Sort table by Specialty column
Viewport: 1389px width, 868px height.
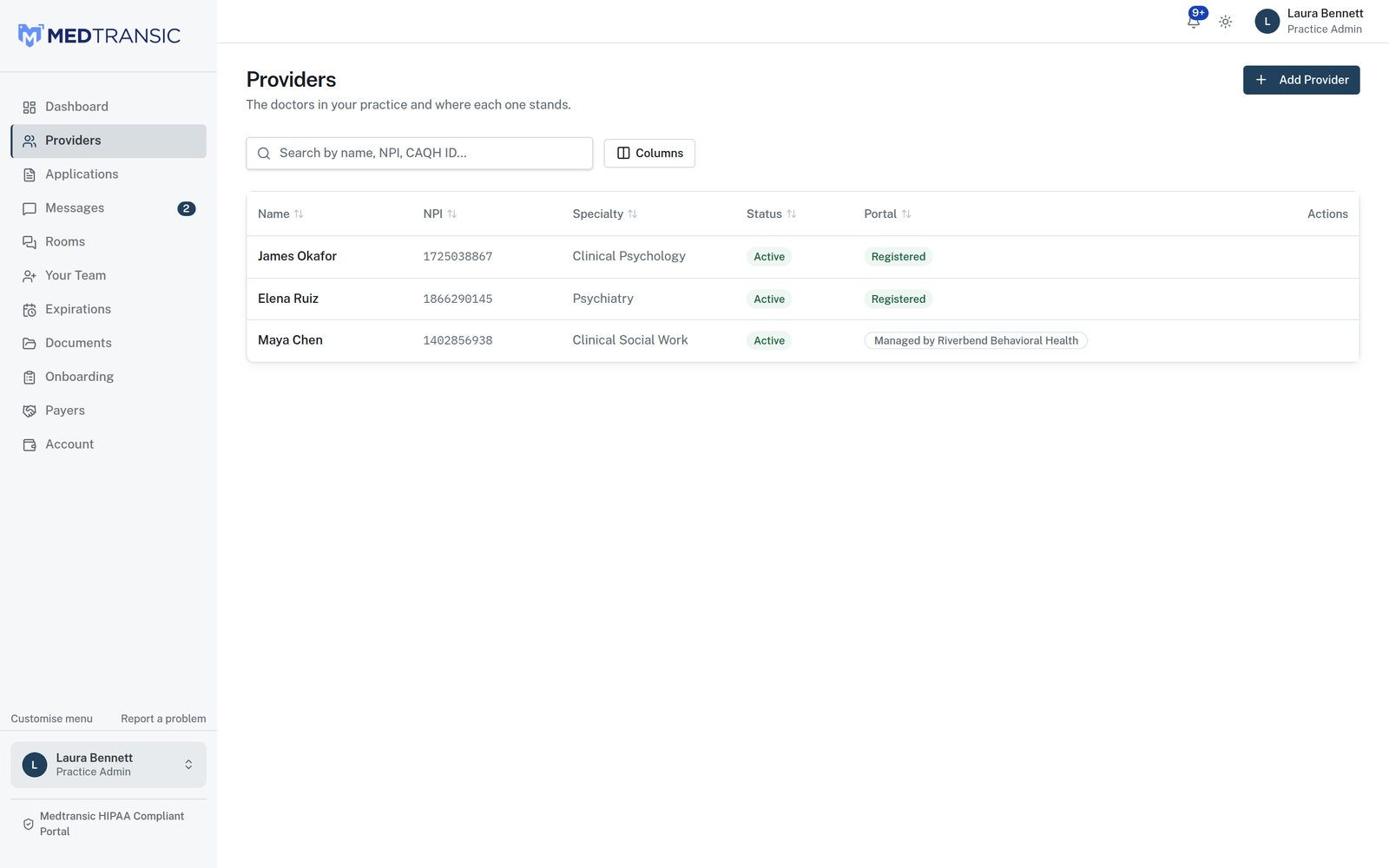pos(605,214)
